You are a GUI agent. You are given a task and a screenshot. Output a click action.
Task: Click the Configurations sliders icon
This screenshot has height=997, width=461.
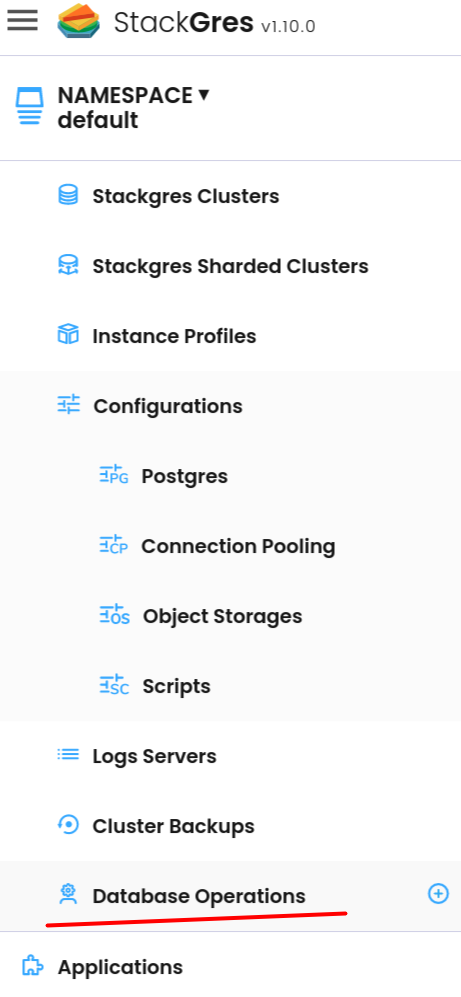click(69, 404)
